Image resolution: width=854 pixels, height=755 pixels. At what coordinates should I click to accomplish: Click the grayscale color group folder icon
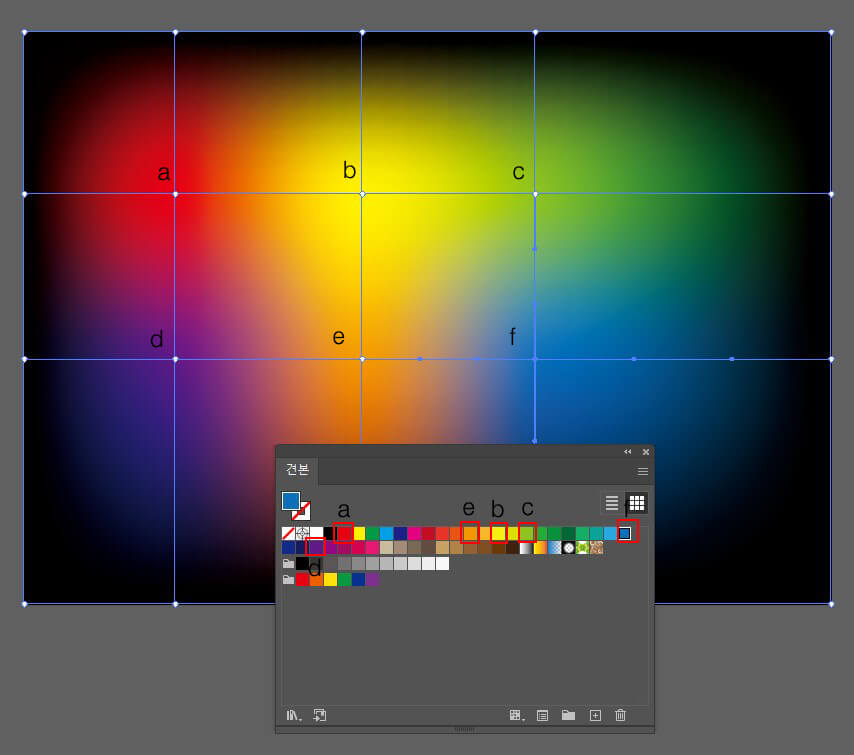[x=289, y=563]
